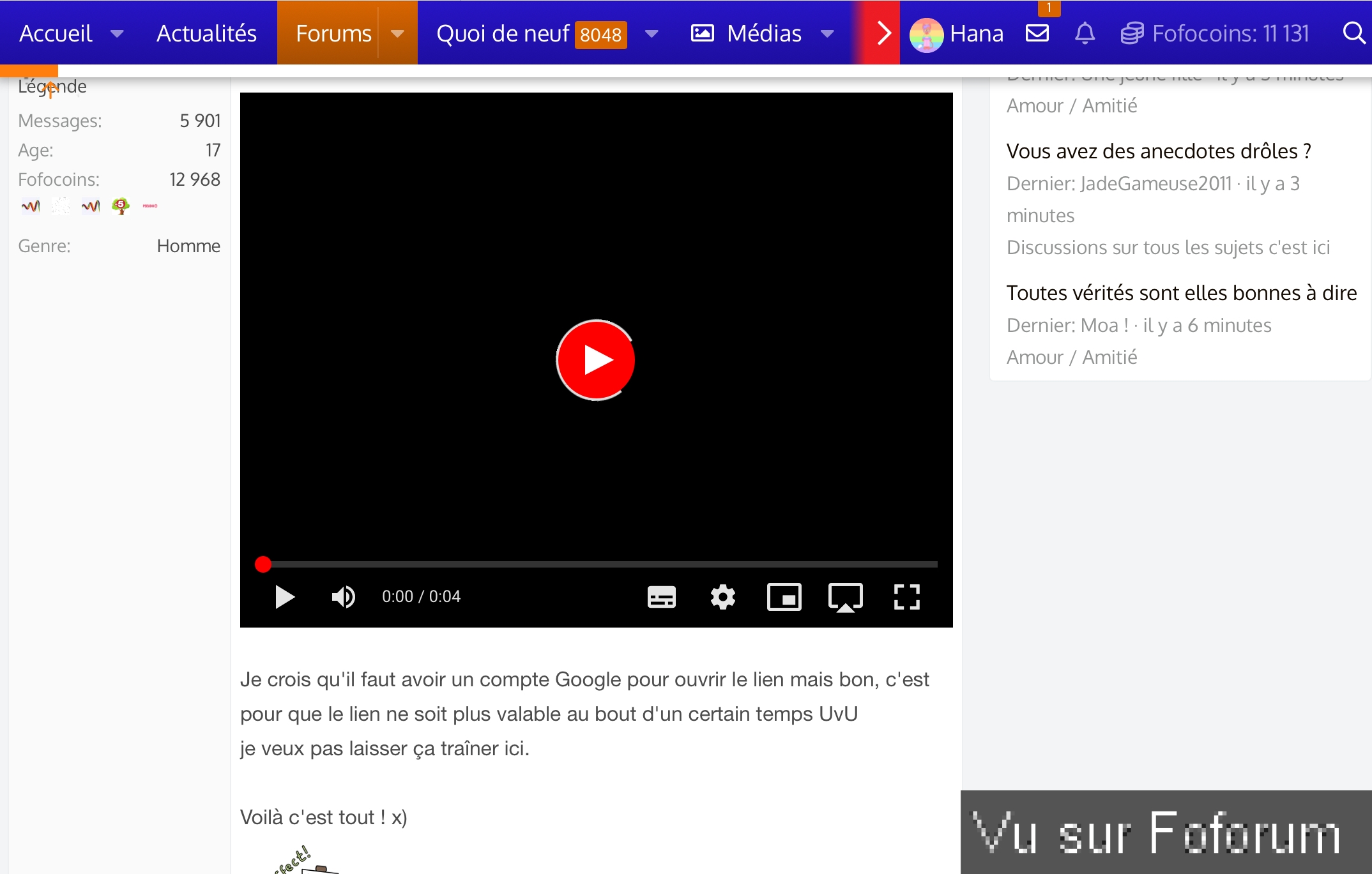The width and height of the screenshot is (1372, 874).
Task: Expand the Quoi de neuf dropdown arrow
Action: click(652, 33)
